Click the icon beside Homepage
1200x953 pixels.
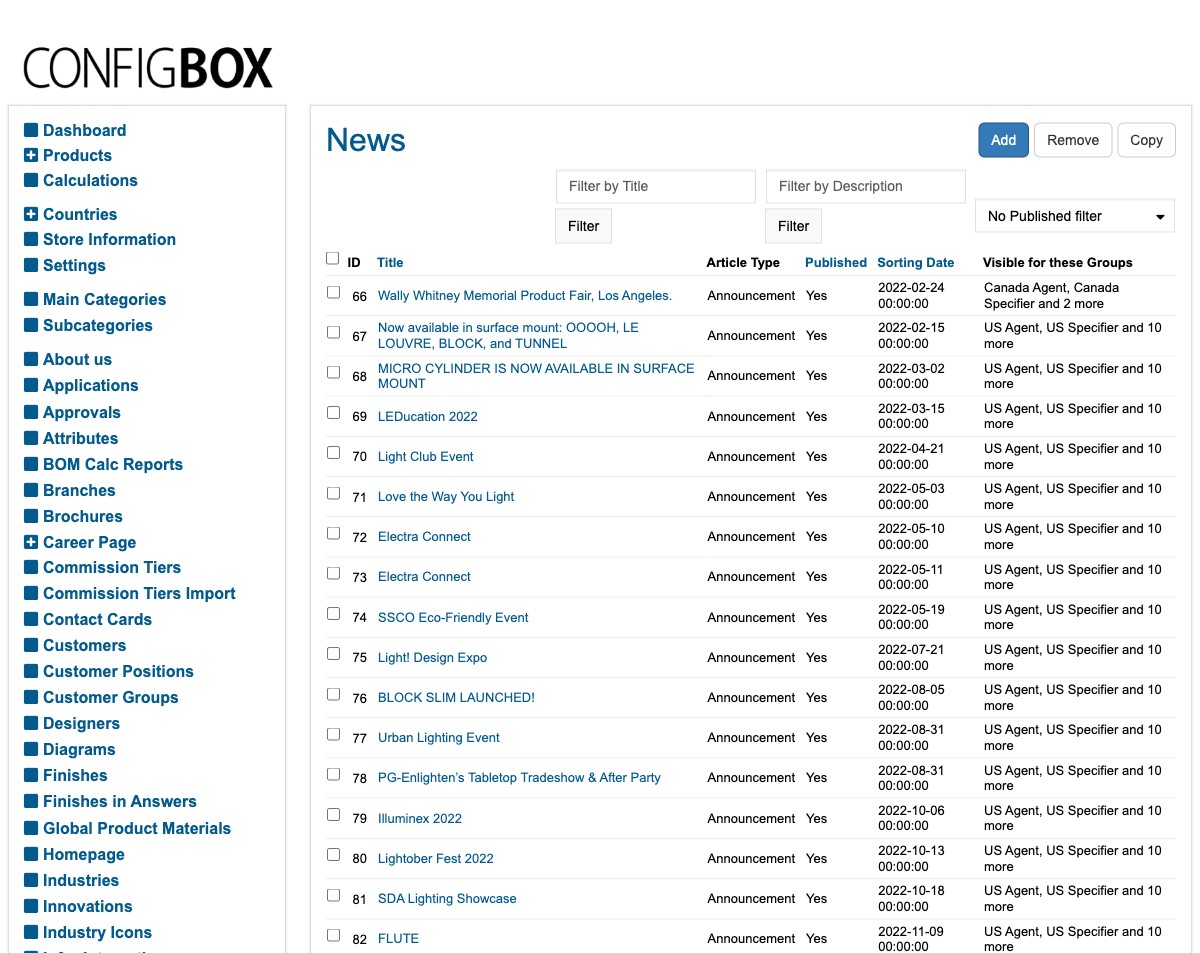coord(31,854)
